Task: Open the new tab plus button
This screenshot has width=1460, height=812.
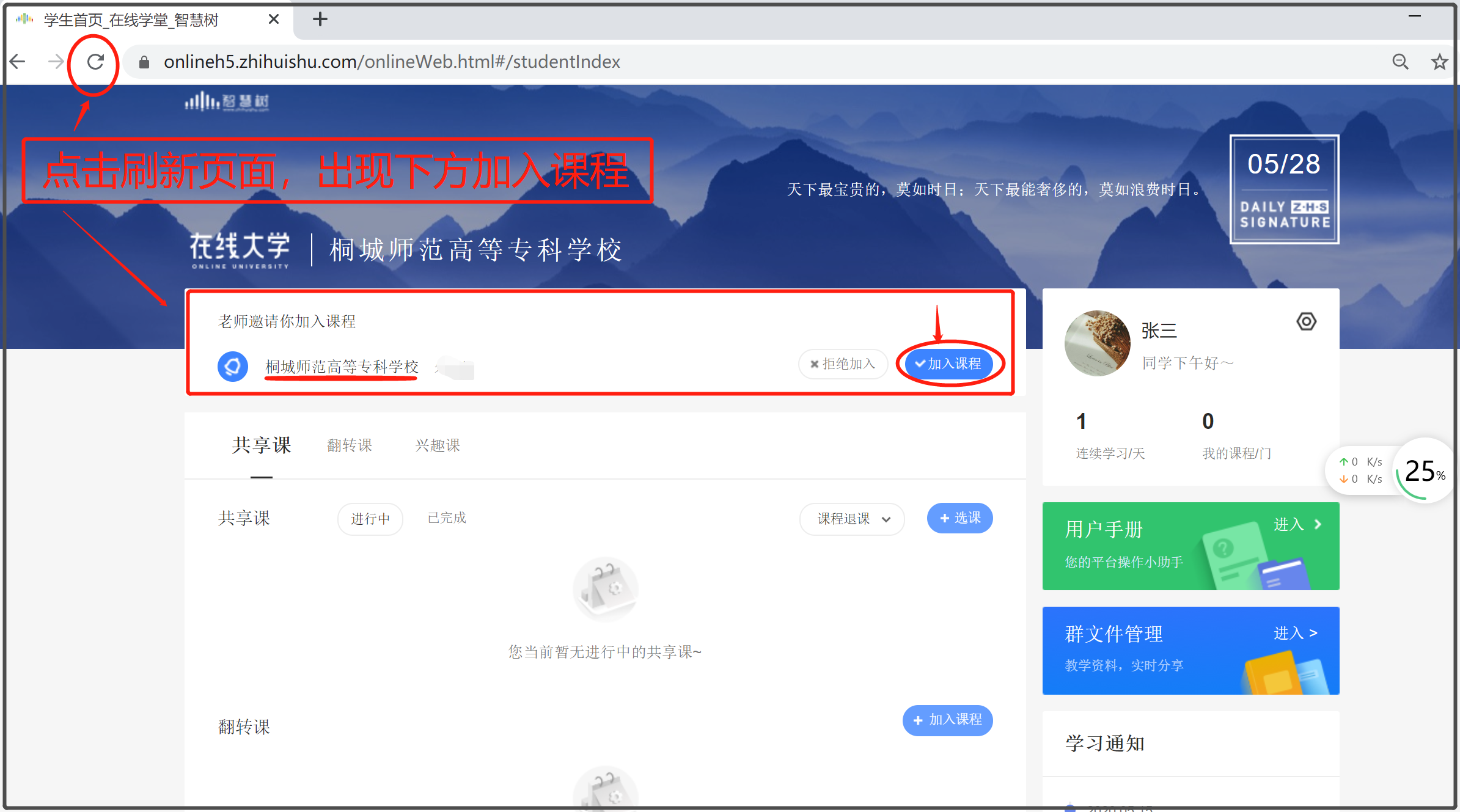Action: pyautogui.click(x=320, y=20)
